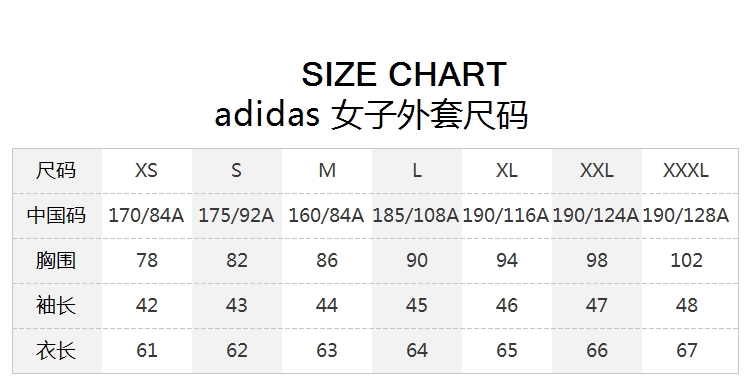Image resolution: width=750 pixels, height=385 pixels.
Task: Click the 190/128A cell
Action: (x=686, y=215)
